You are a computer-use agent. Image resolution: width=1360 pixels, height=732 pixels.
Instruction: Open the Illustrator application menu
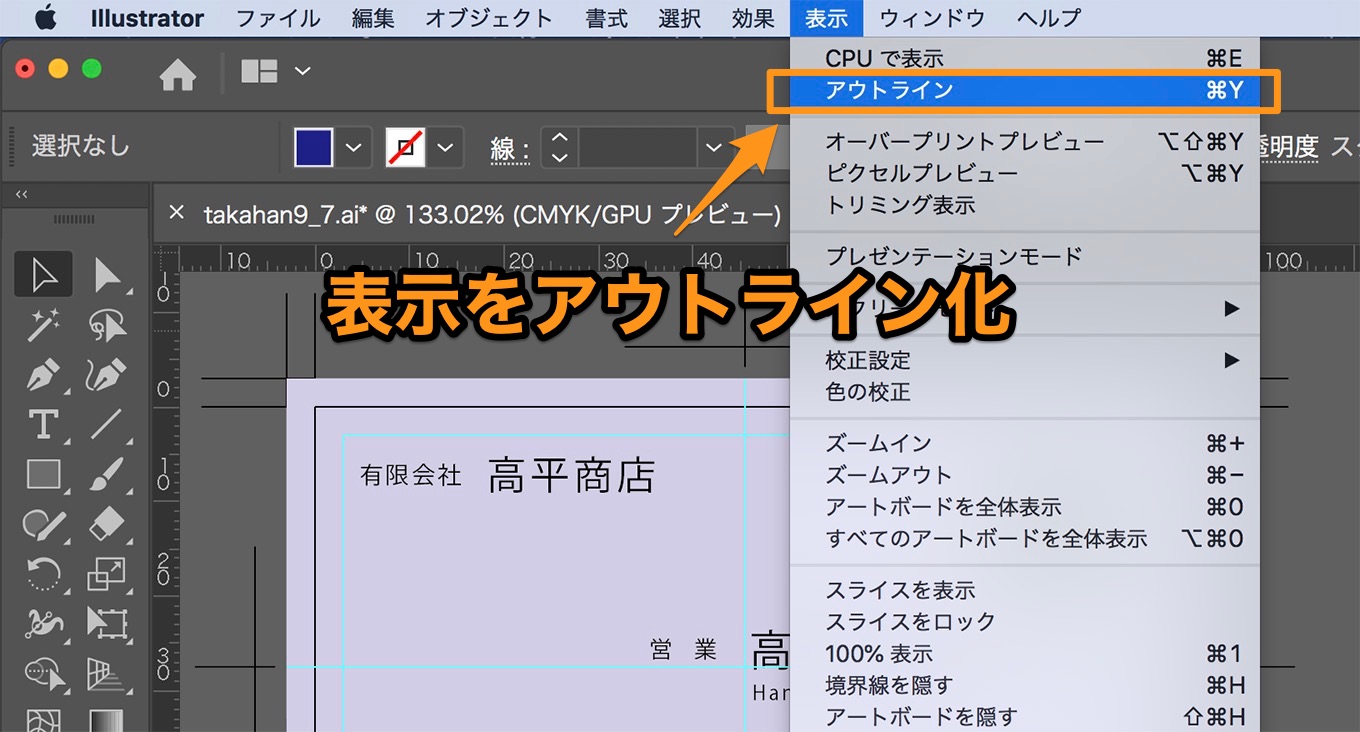147,18
